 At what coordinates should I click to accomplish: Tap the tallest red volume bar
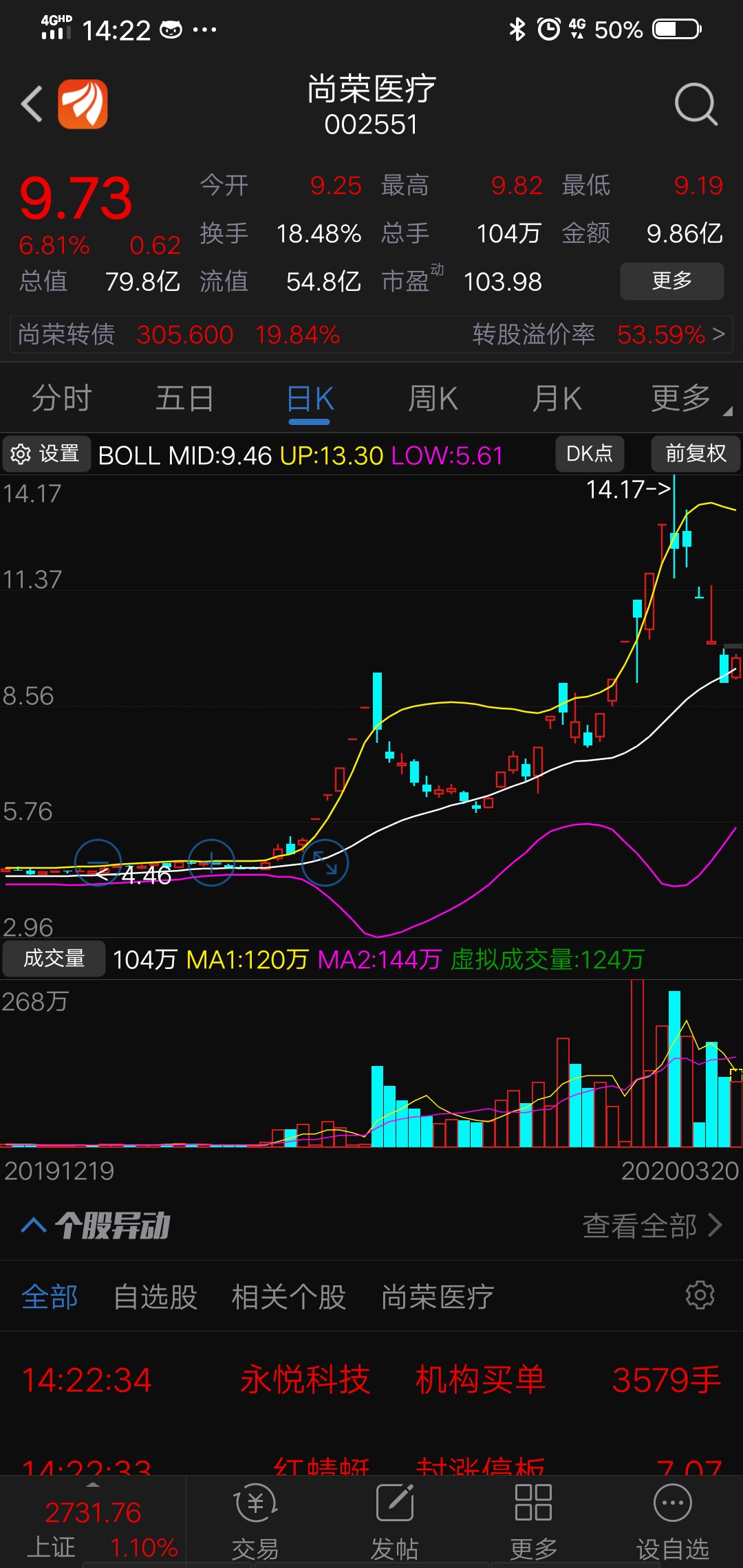[x=637, y=1063]
